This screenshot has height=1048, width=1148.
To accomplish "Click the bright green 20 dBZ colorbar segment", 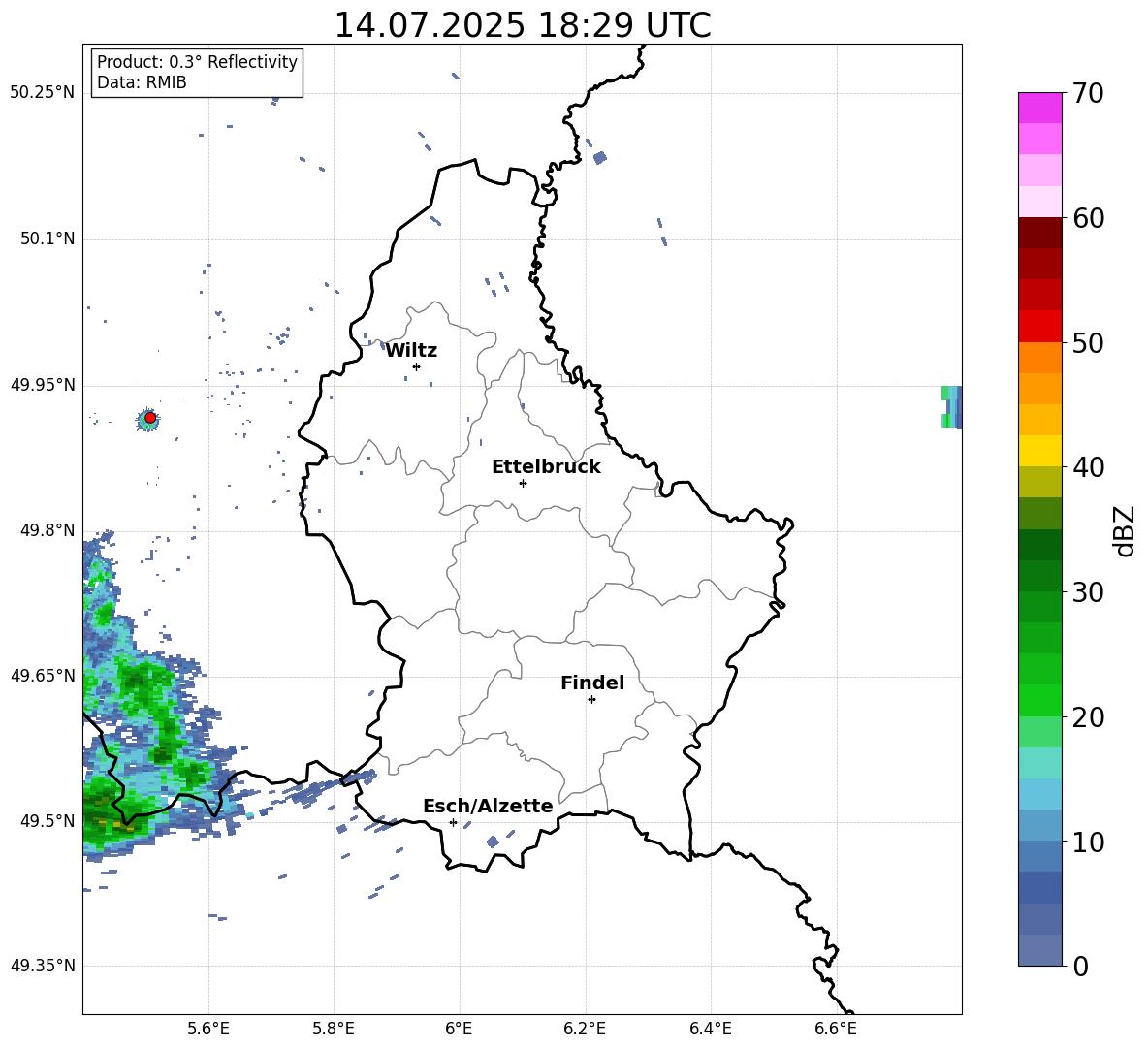I will pyautogui.click(x=1039, y=700).
